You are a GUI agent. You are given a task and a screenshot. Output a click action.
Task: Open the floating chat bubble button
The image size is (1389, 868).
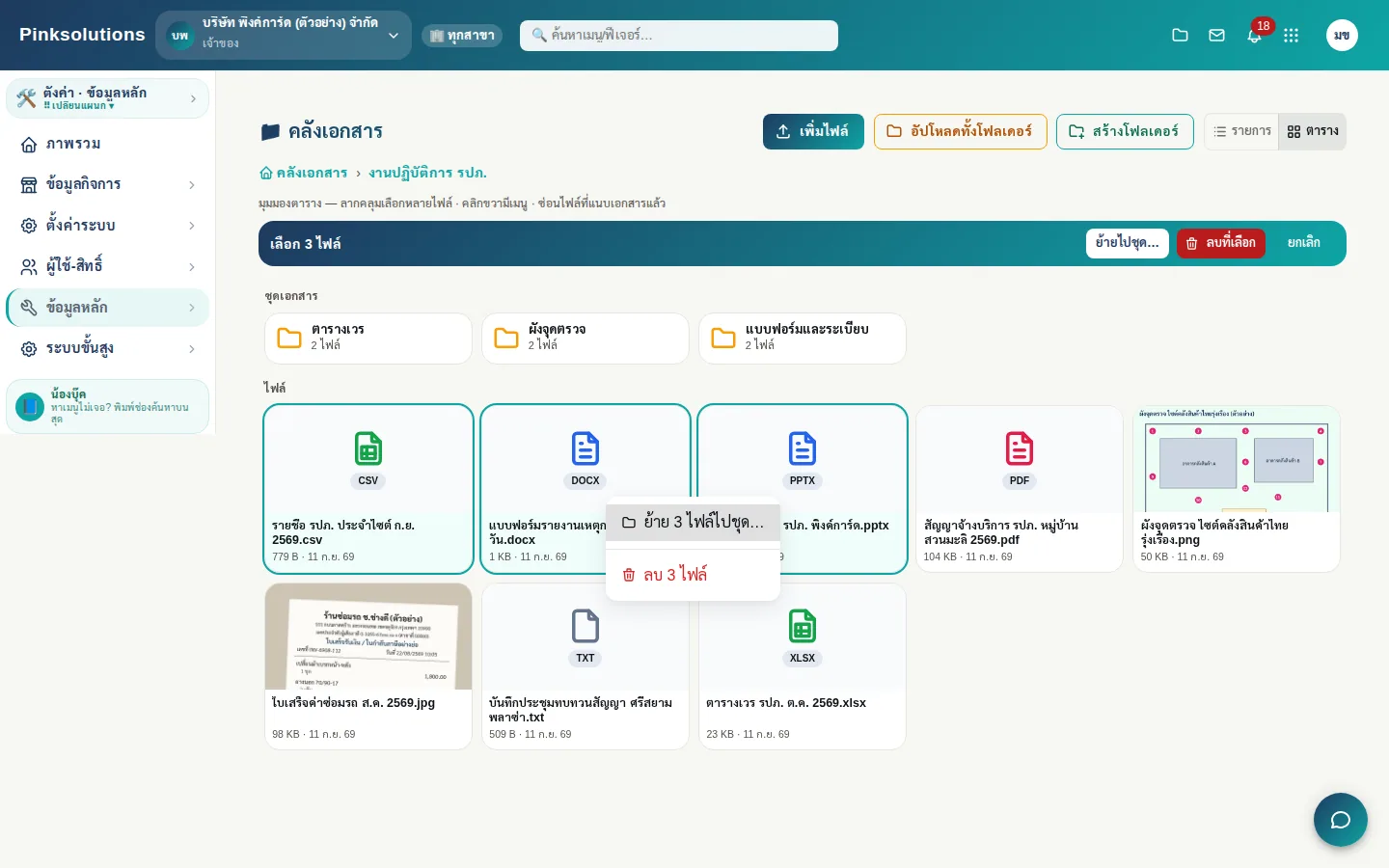[1341, 820]
